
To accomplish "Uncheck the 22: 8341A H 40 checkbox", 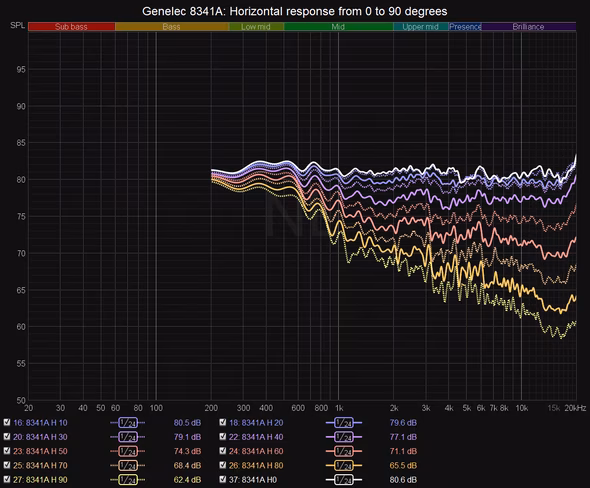I will tap(223, 436).
